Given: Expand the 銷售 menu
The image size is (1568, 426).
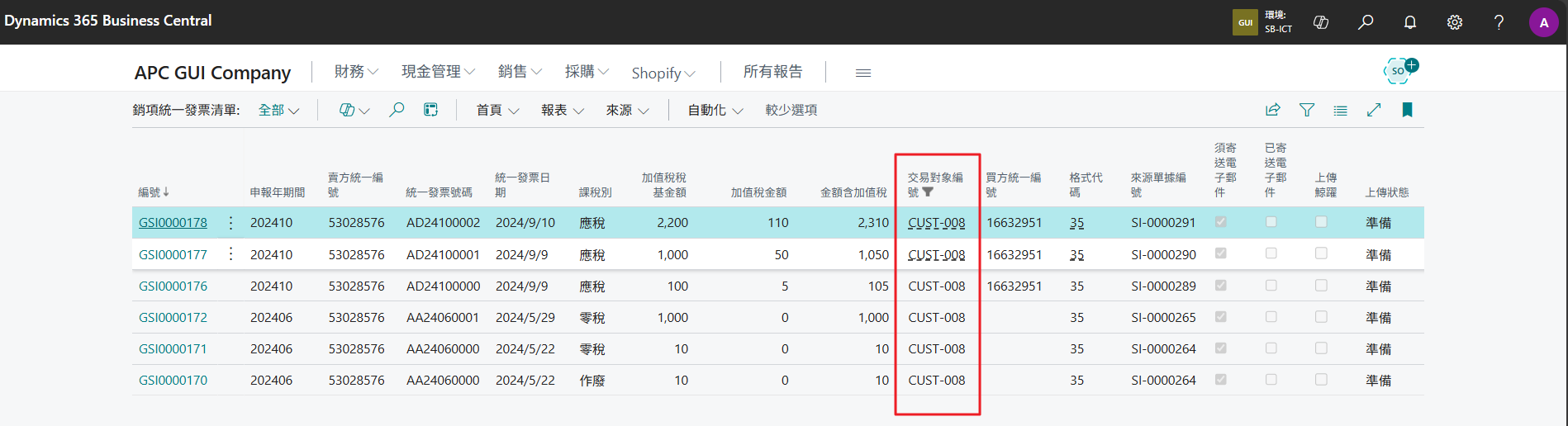Looking at the screenshot, I should coord(520,72).
